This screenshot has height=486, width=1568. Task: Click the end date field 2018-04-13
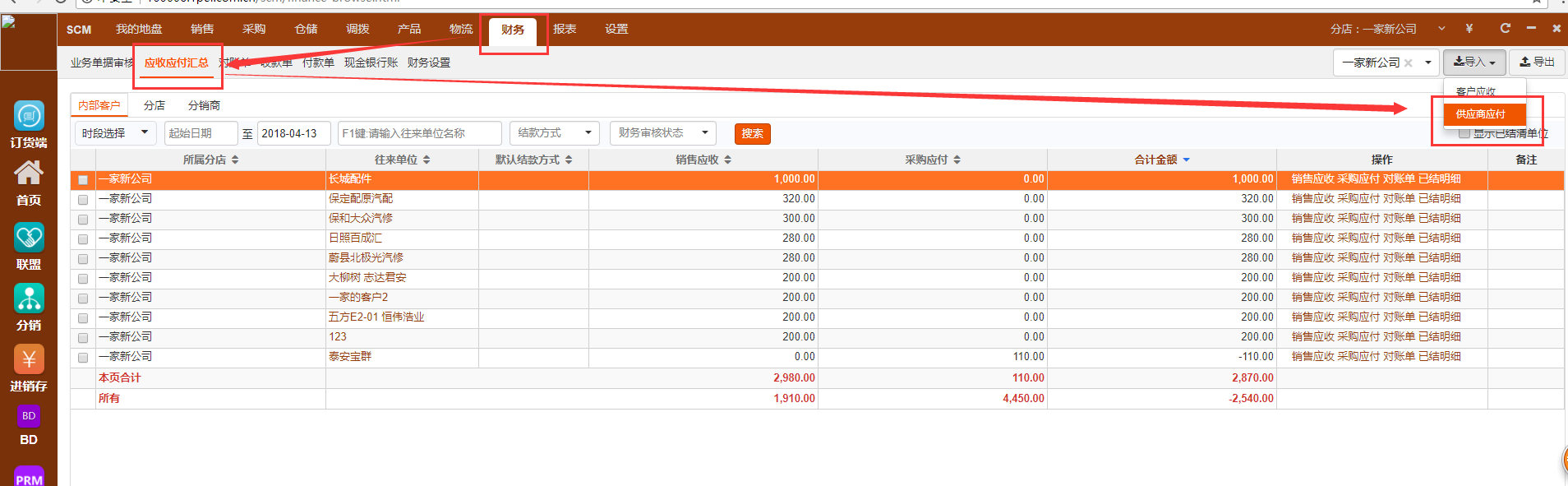pyautogui.click(x=293, y=133)
